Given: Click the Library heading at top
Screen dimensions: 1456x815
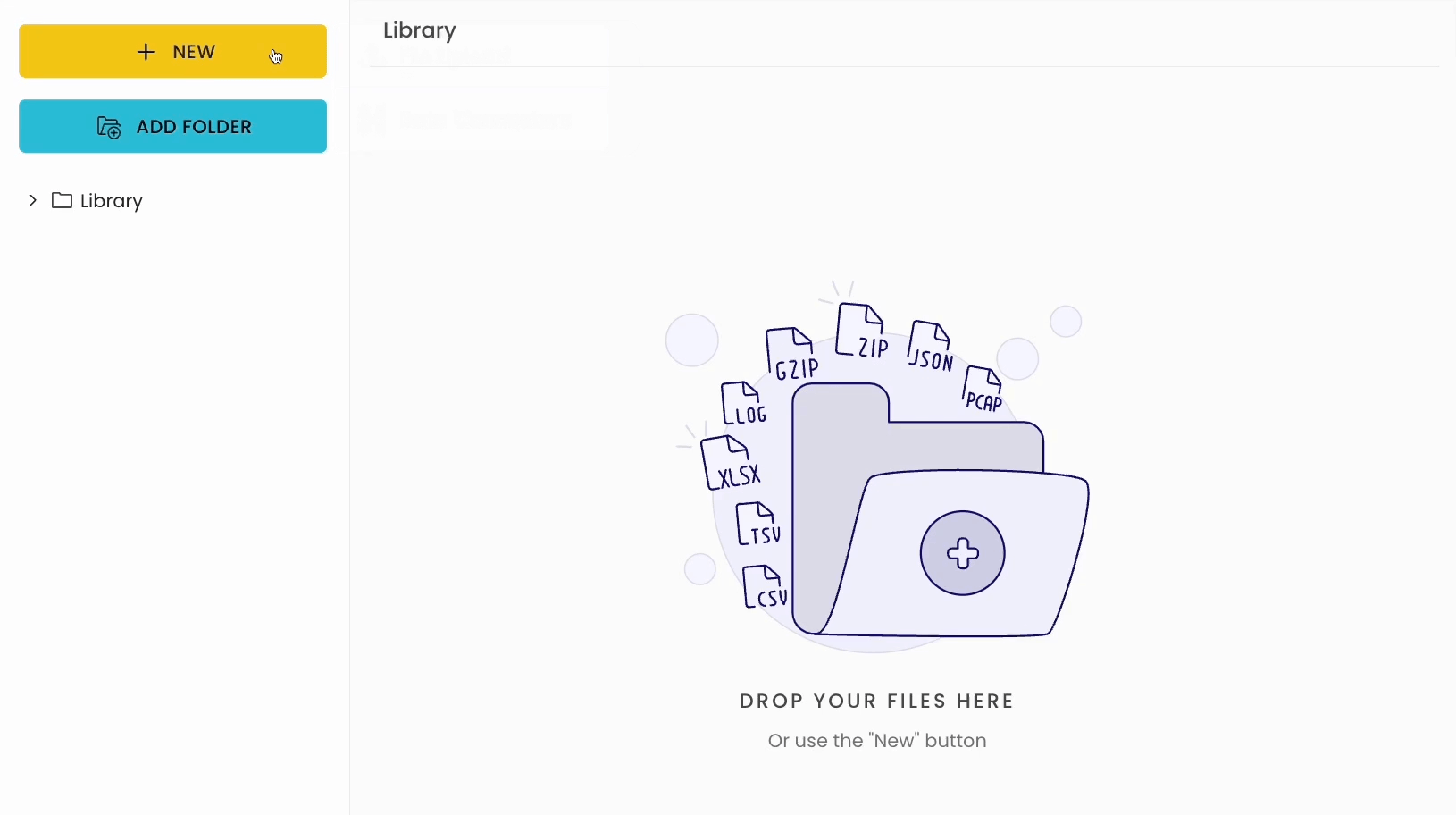Looking at the screenshot, I should [x=420, y=30].
